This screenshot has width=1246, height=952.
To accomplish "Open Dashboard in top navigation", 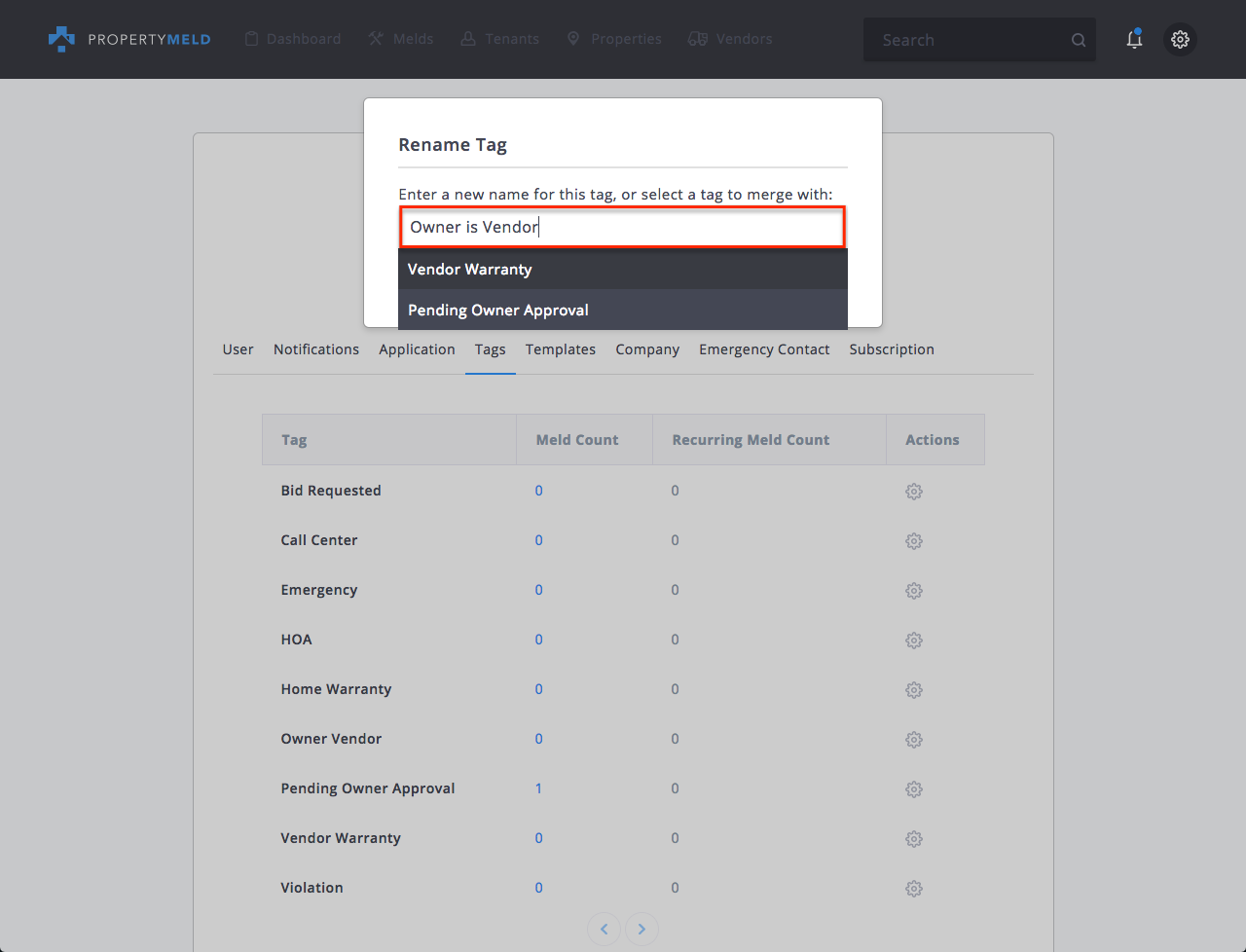I will click(x=292, y=39).
